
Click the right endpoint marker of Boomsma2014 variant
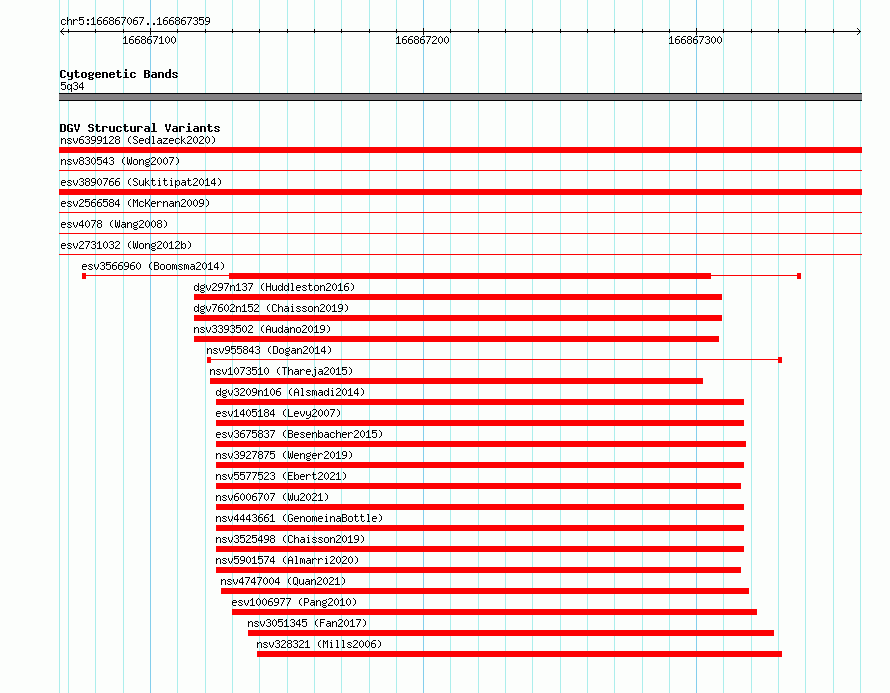pyautogui.click(x=799, y=276)
